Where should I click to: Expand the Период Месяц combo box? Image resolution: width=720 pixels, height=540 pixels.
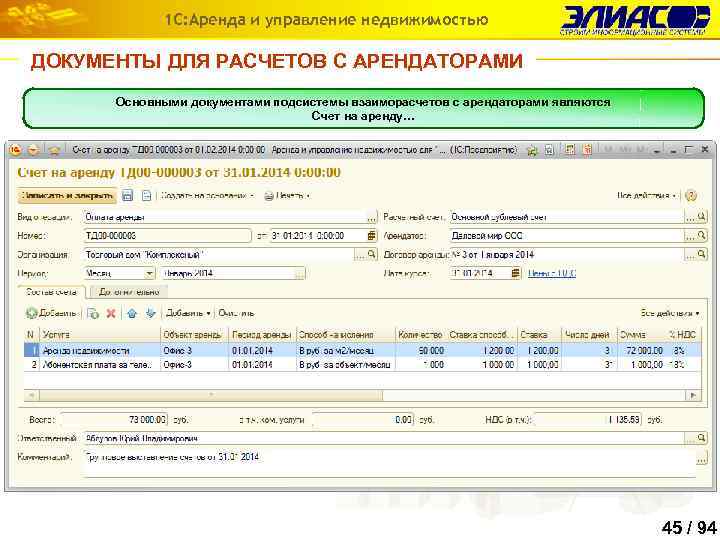point(150,274)
